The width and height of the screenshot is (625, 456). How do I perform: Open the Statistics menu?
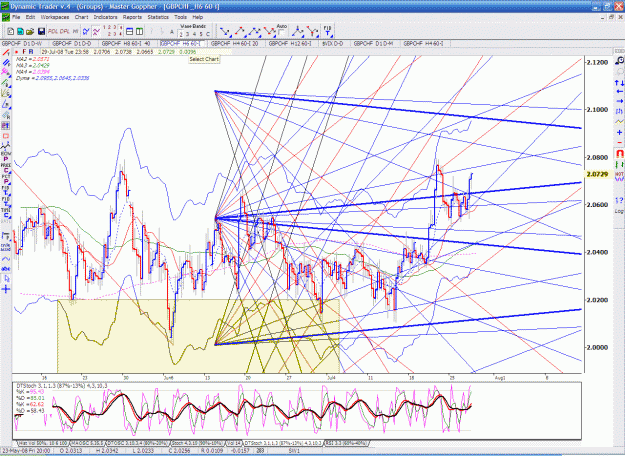[158, 17]
